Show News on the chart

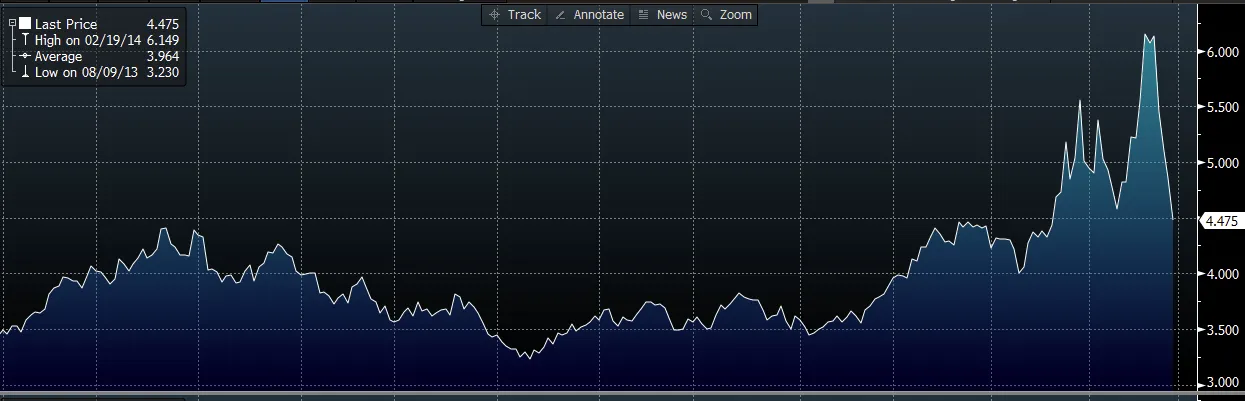pyautogui.click(x=663, y=14)
